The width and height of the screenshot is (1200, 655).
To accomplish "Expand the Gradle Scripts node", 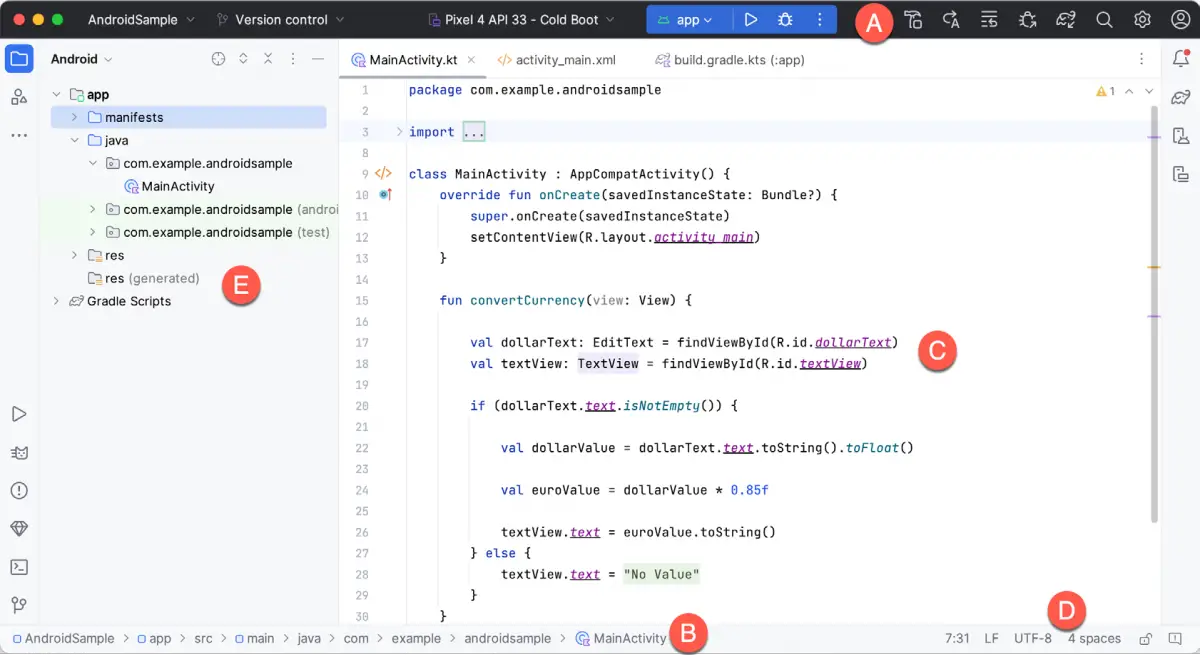I will click(56, 301).
